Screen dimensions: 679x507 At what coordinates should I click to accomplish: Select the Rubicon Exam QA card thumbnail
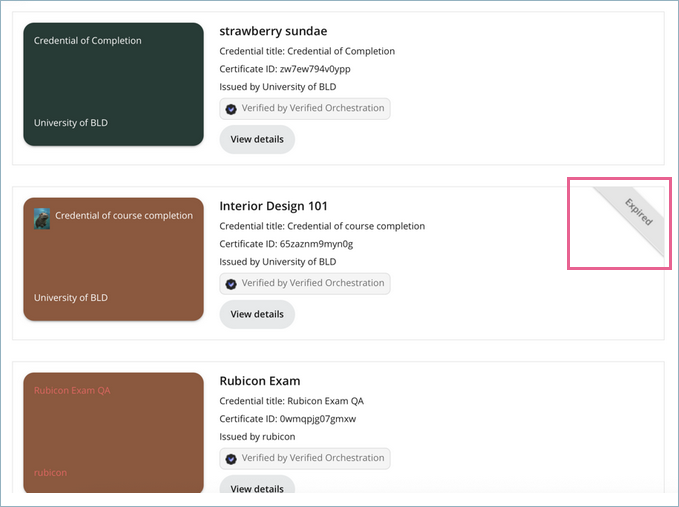[x=113, y=433]
